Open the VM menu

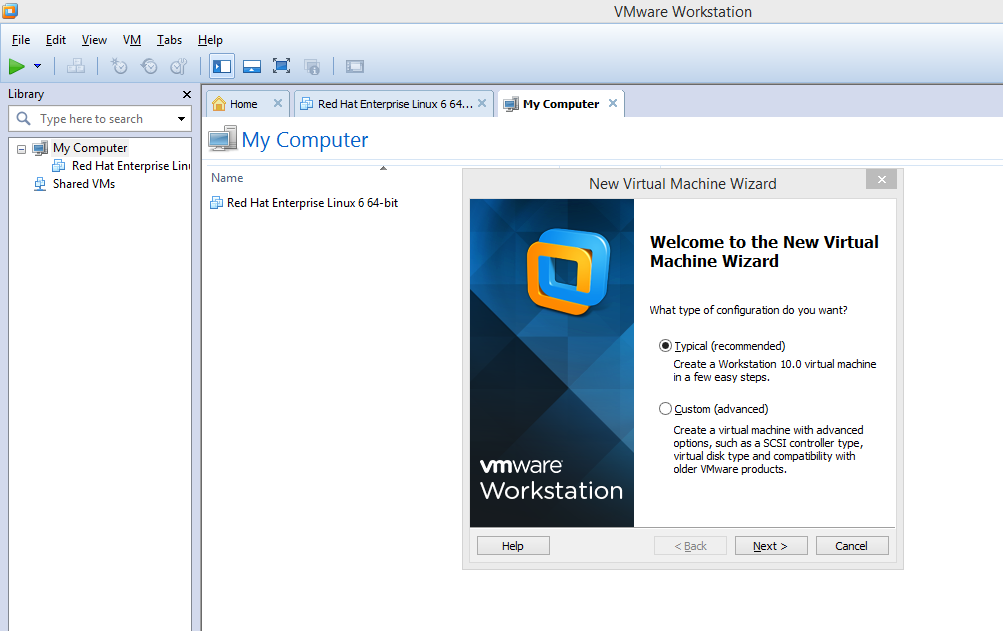coord(132,40)
